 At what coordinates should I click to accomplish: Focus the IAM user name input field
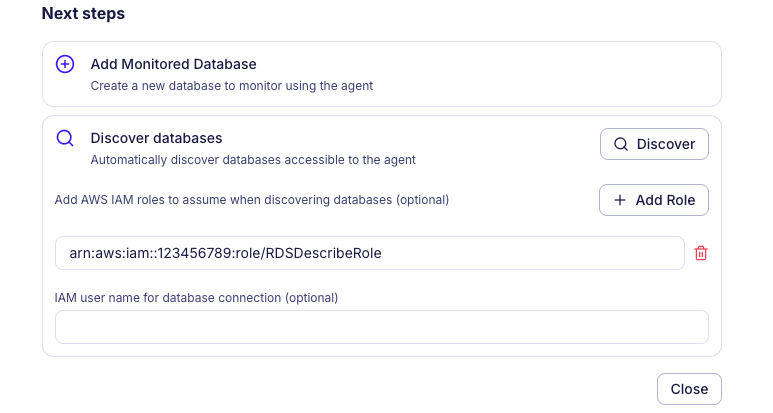(381, 327)
